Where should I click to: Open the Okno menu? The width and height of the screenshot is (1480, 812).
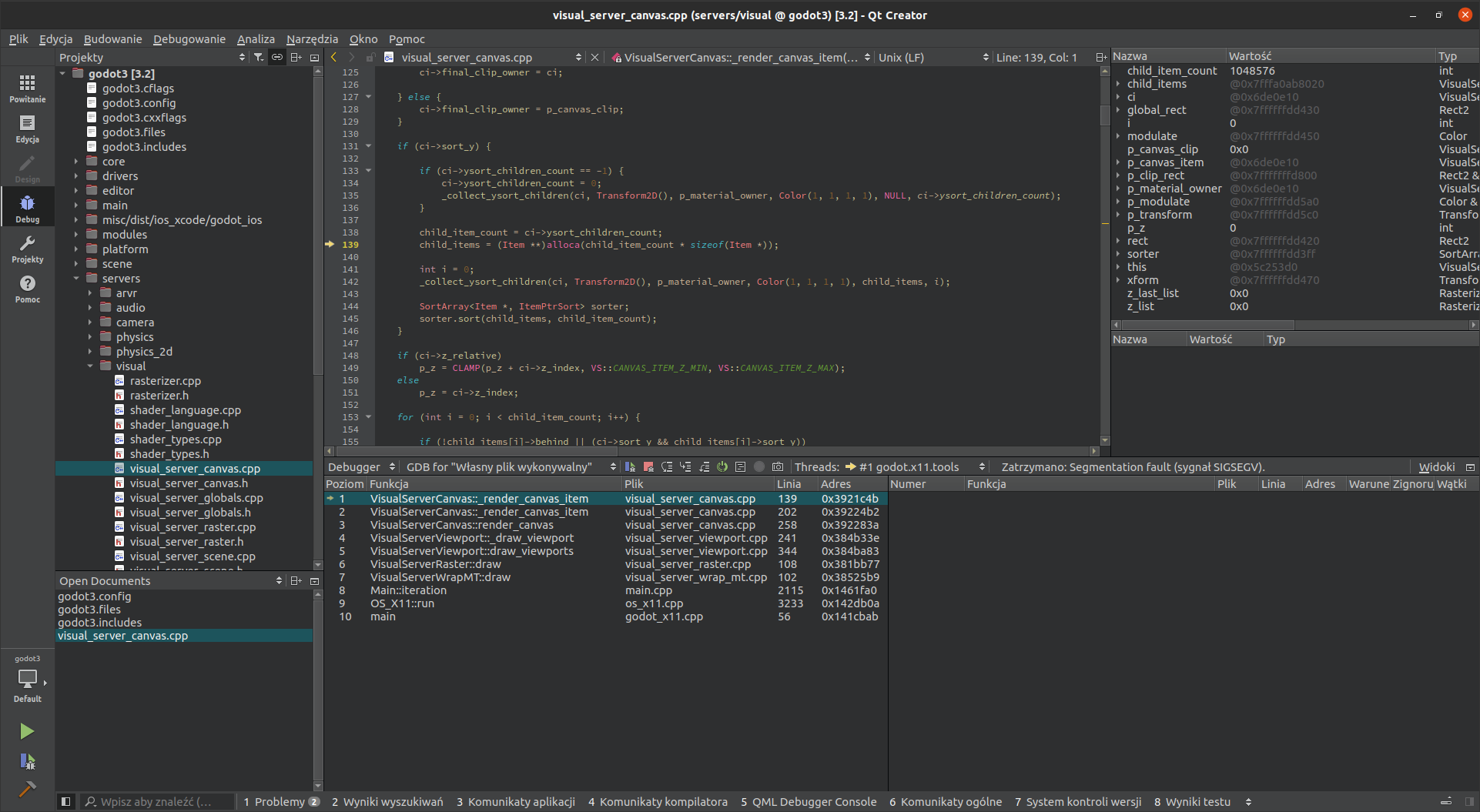pyautogui.click(x=363, y=39)
